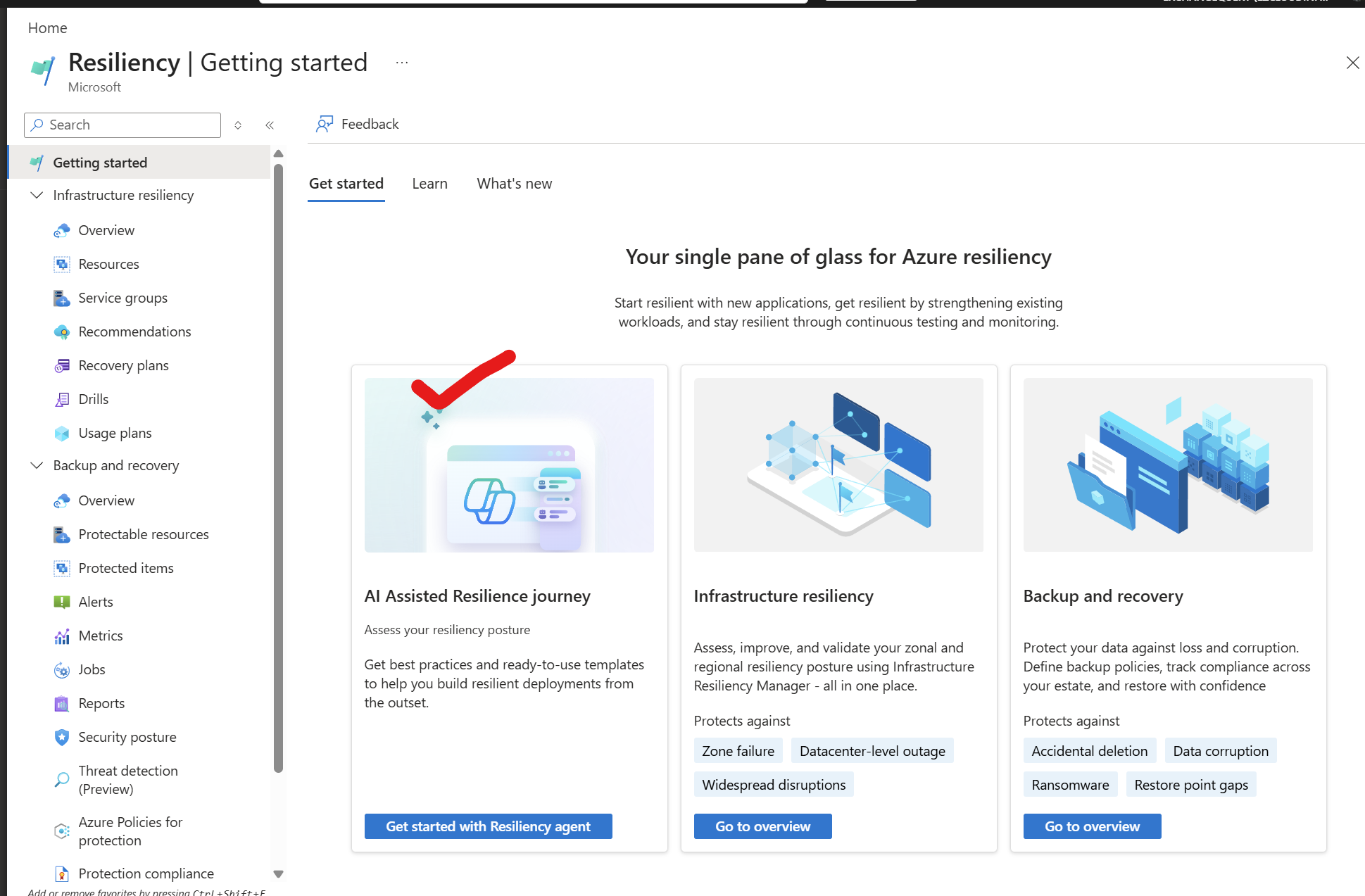Click the AI Assisted Resilience journey heading
The image size is (1365, 896).
click(477, 596)
